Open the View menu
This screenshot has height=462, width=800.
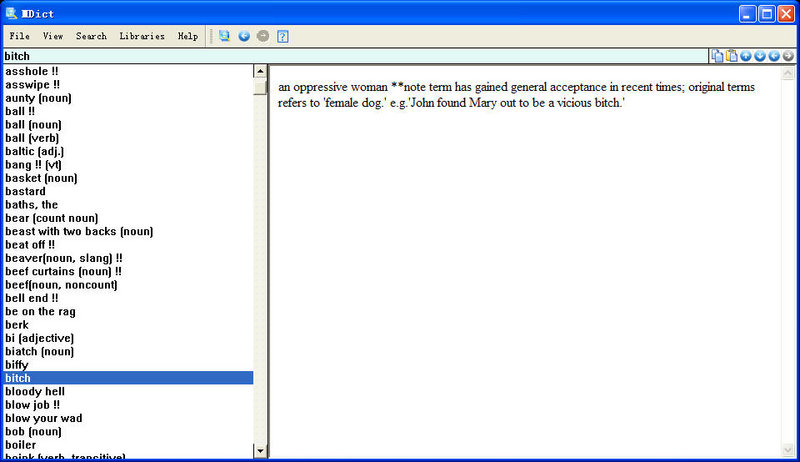[53, 36]
